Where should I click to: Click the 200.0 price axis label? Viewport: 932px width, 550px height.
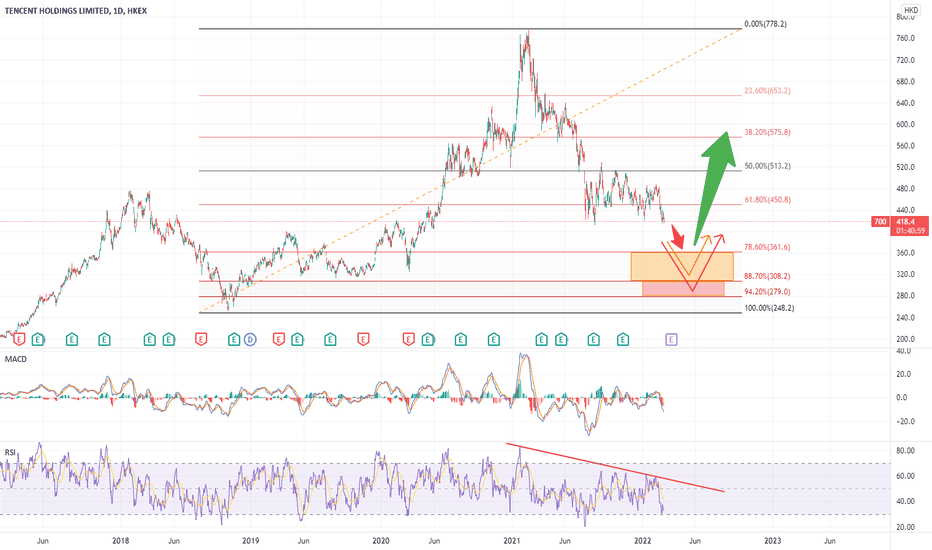click(905, 339)
